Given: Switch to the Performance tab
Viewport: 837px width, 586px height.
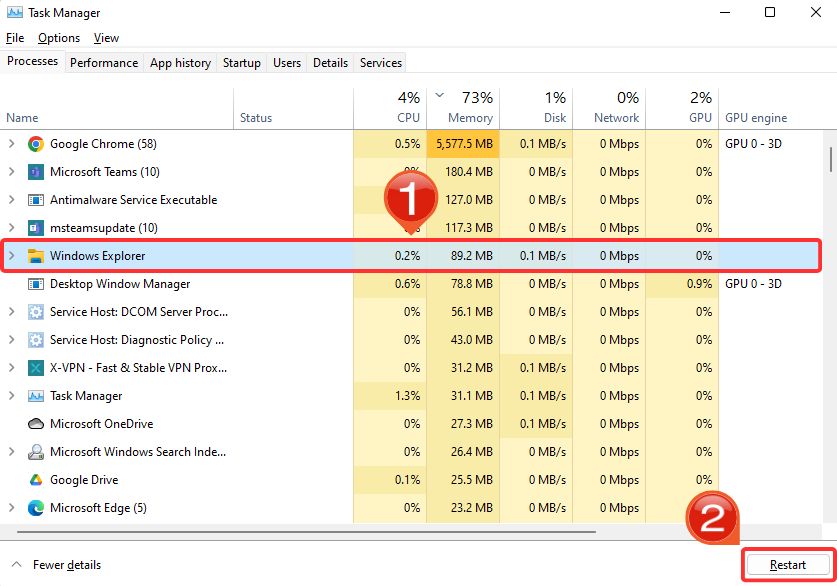Looking at the screenshot, I should pyautogui.click(x=104, y=62).
